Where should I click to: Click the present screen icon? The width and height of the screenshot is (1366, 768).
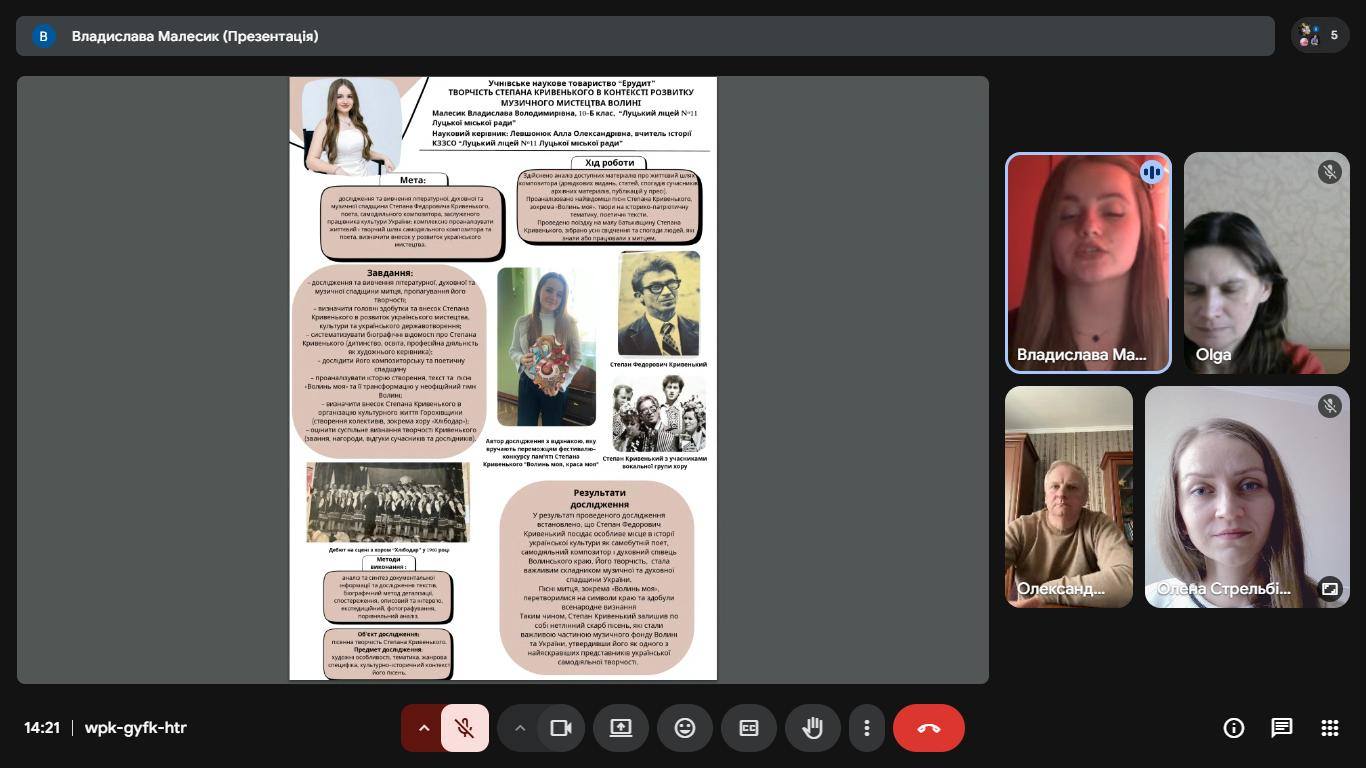[620, 728]
